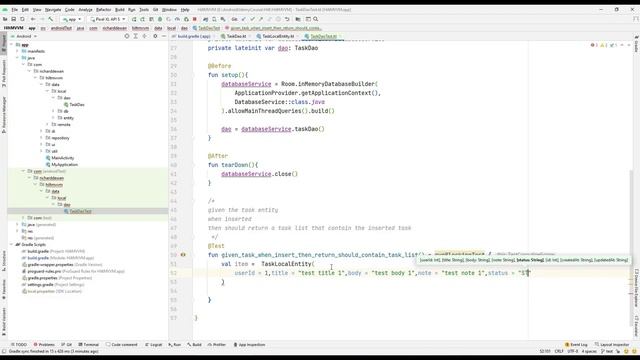Viewport: 640px width, 360px height.
Task: Click the Sync/reload toolbar icon
Action: click(x=22, y=19)
